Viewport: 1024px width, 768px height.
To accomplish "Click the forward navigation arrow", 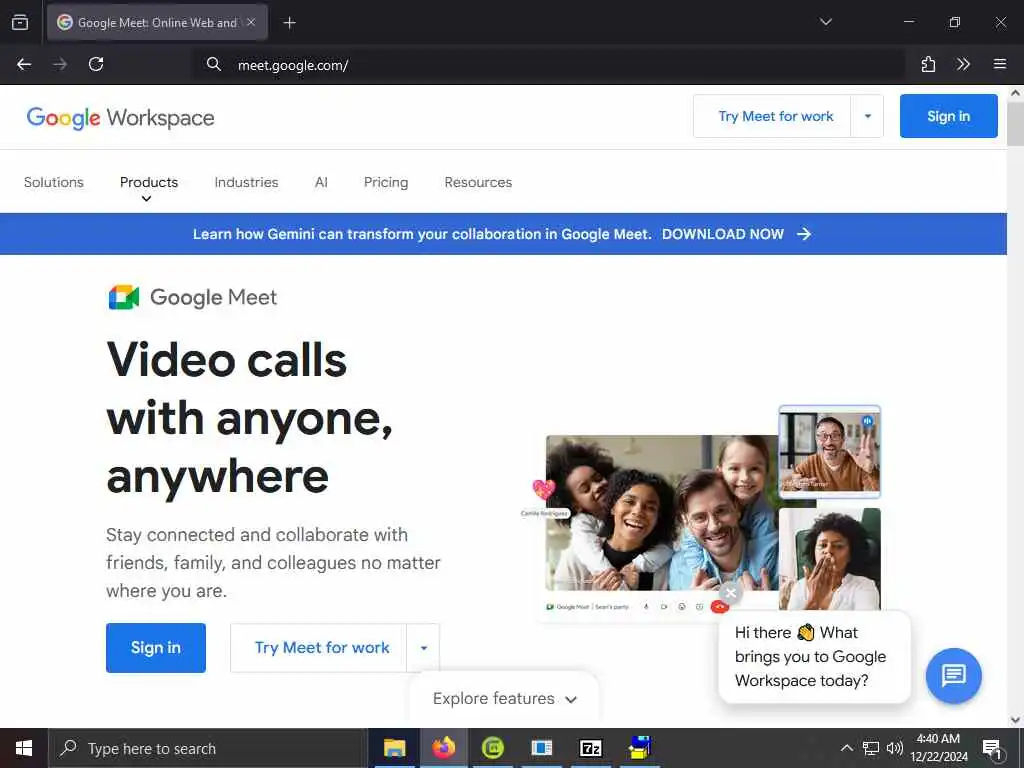I will (x=60, y=64).
